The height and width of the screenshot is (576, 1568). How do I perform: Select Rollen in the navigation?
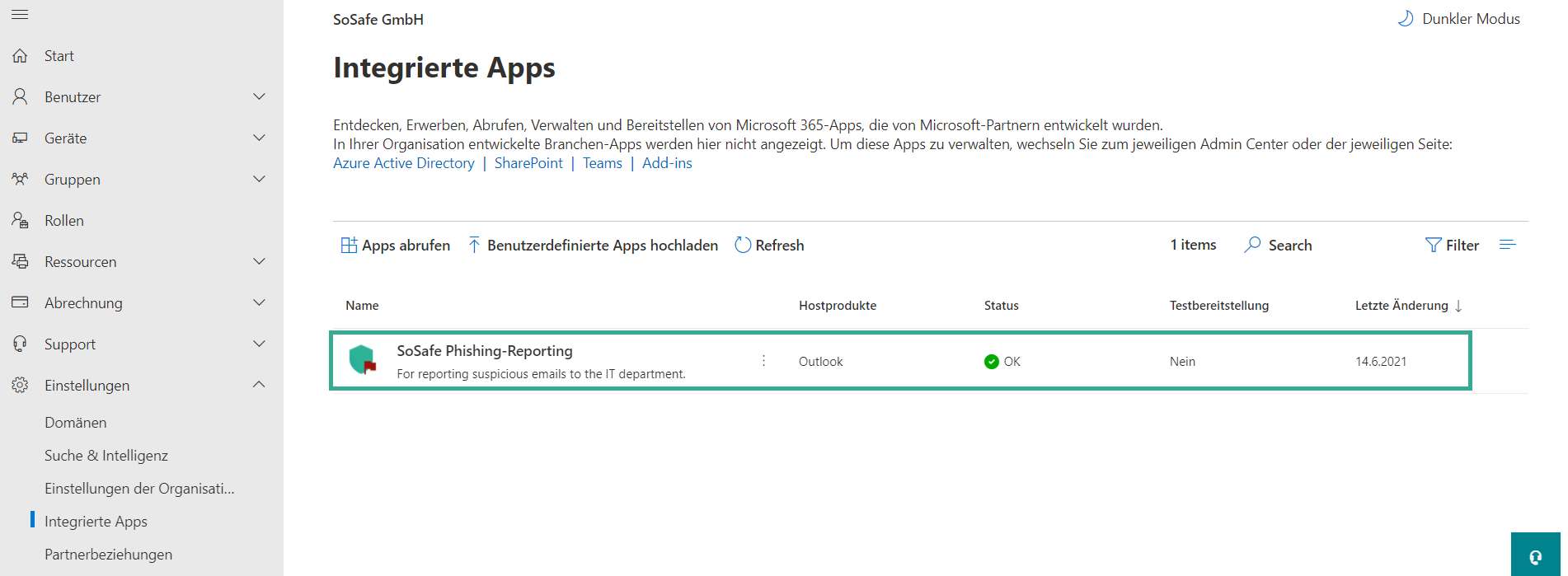click(64, 221)
